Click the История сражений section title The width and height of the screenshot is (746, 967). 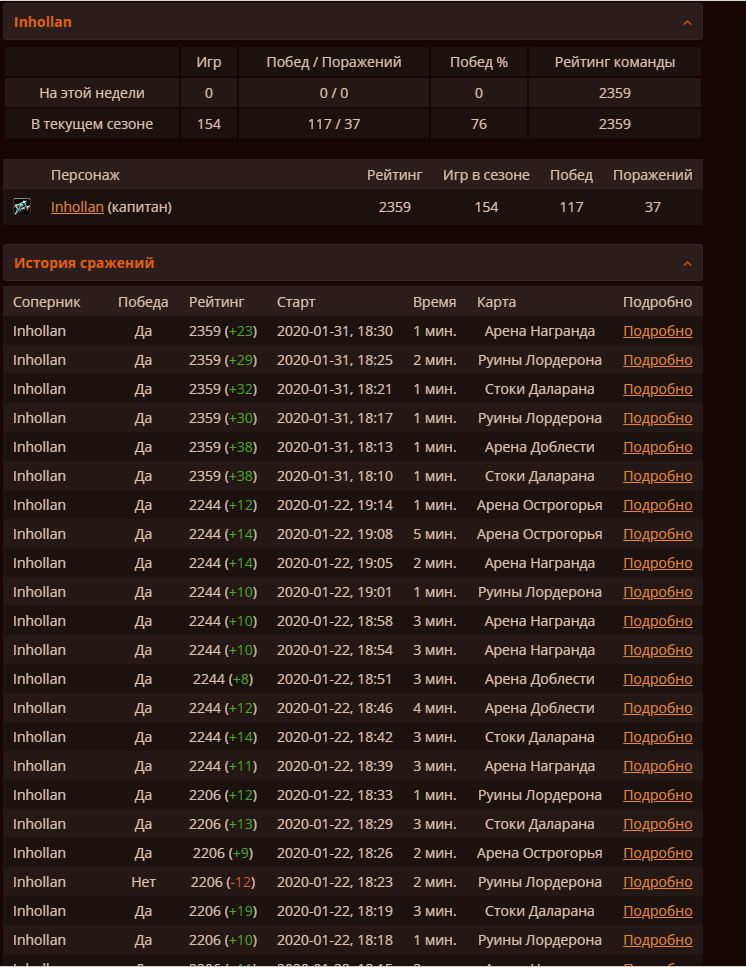(x=84, y=263)
